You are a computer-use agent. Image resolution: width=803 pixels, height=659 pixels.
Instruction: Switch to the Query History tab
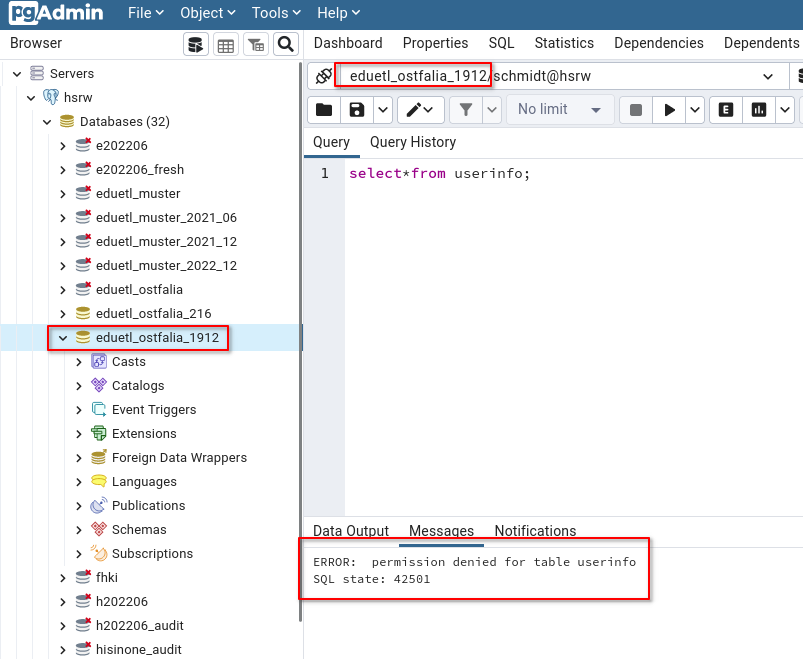coord(413,142)
